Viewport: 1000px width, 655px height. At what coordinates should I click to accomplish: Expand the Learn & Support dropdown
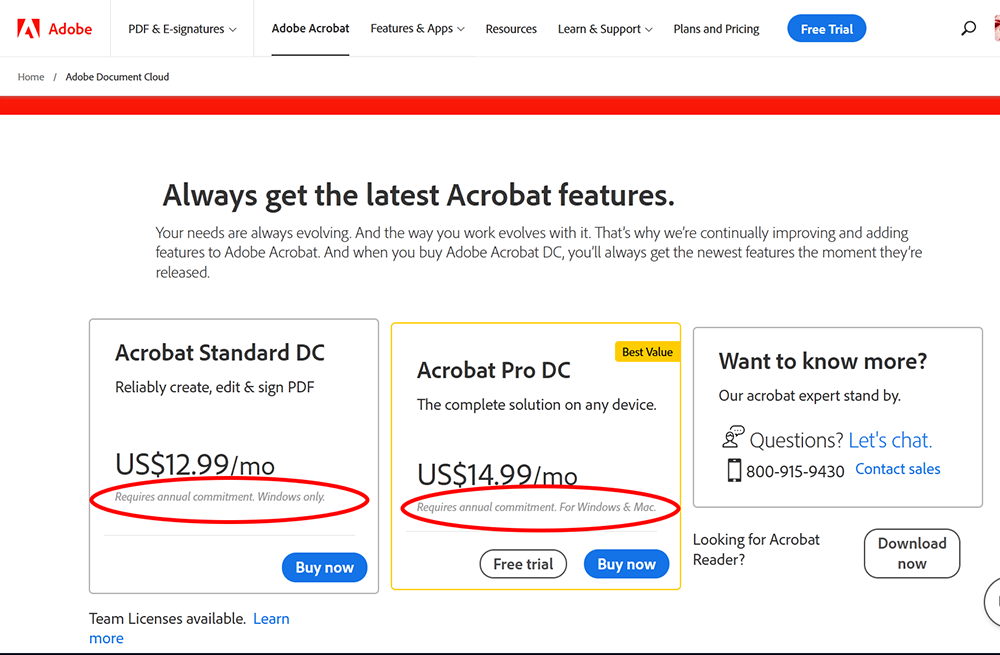coord(604,29)
